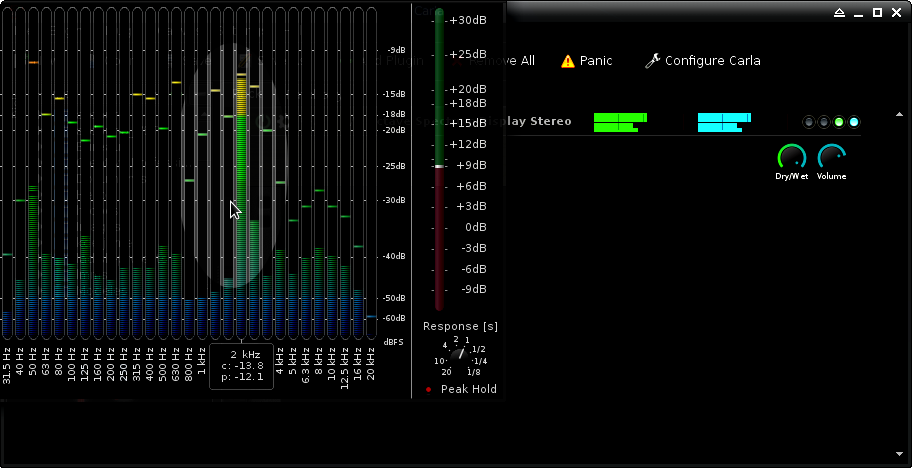Click the dBFS scale label

coord(394,342)
